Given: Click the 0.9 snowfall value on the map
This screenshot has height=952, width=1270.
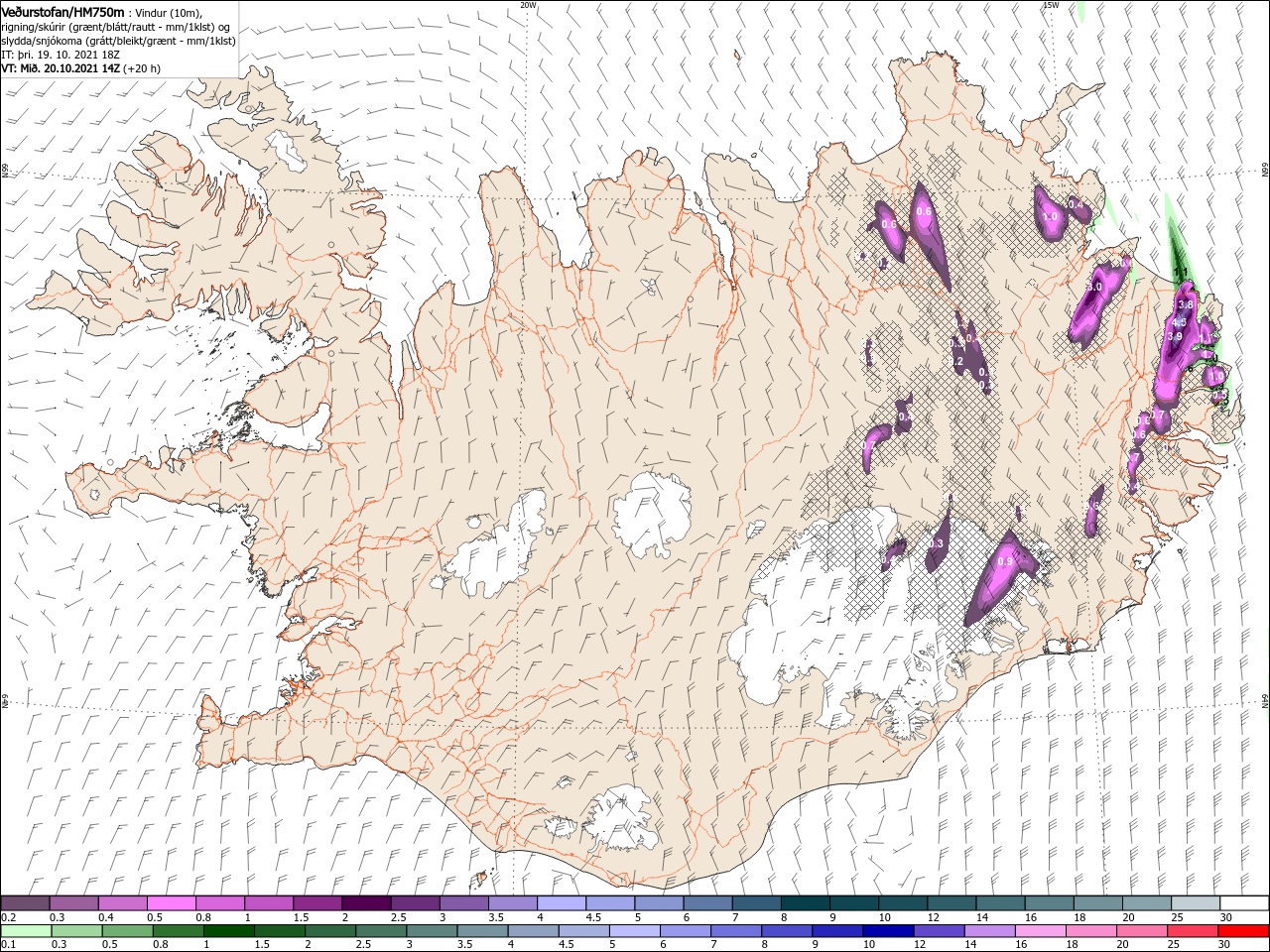Looking at the screenshot, I should point(1005,562).
